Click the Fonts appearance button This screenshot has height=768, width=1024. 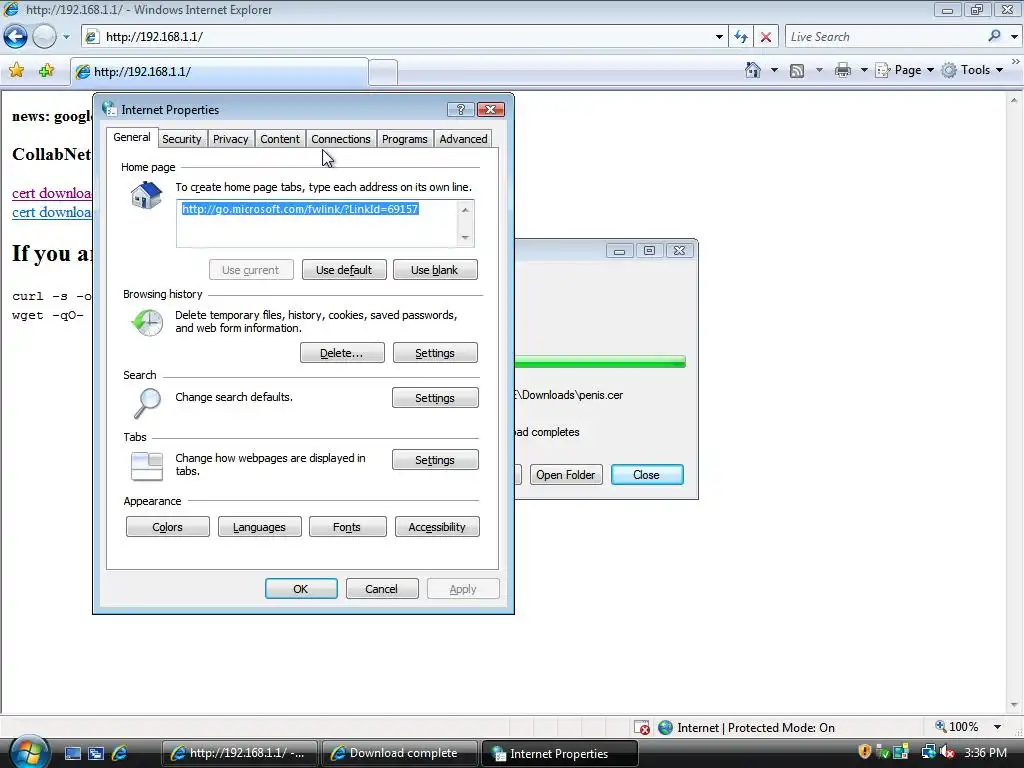point(347,527)
